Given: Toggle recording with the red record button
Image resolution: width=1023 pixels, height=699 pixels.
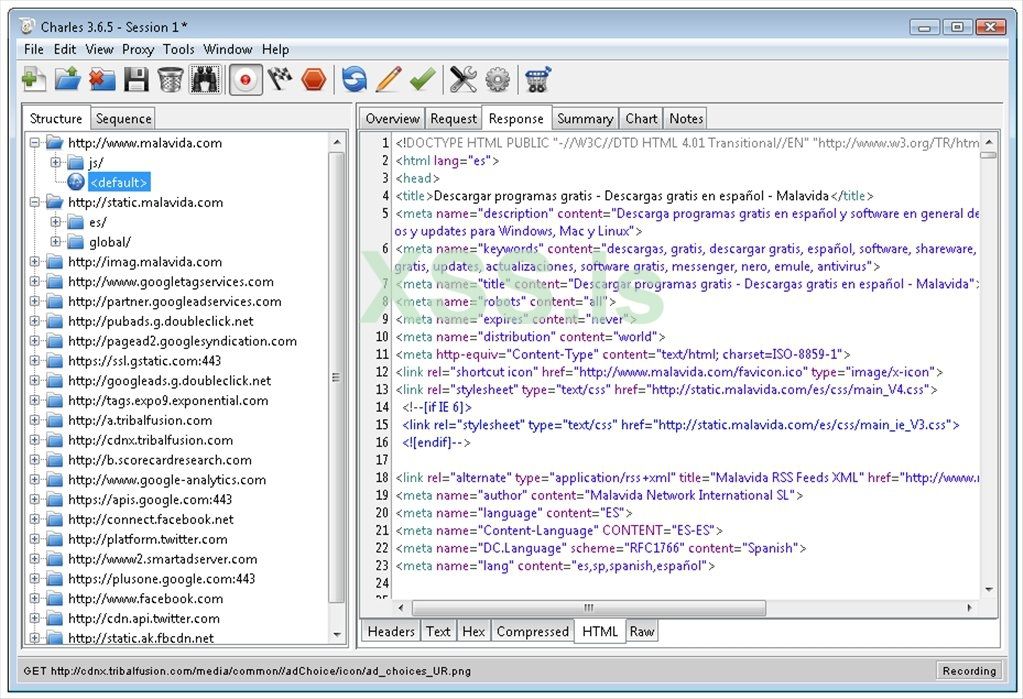Looking at the screenshot, I should 245,79.
